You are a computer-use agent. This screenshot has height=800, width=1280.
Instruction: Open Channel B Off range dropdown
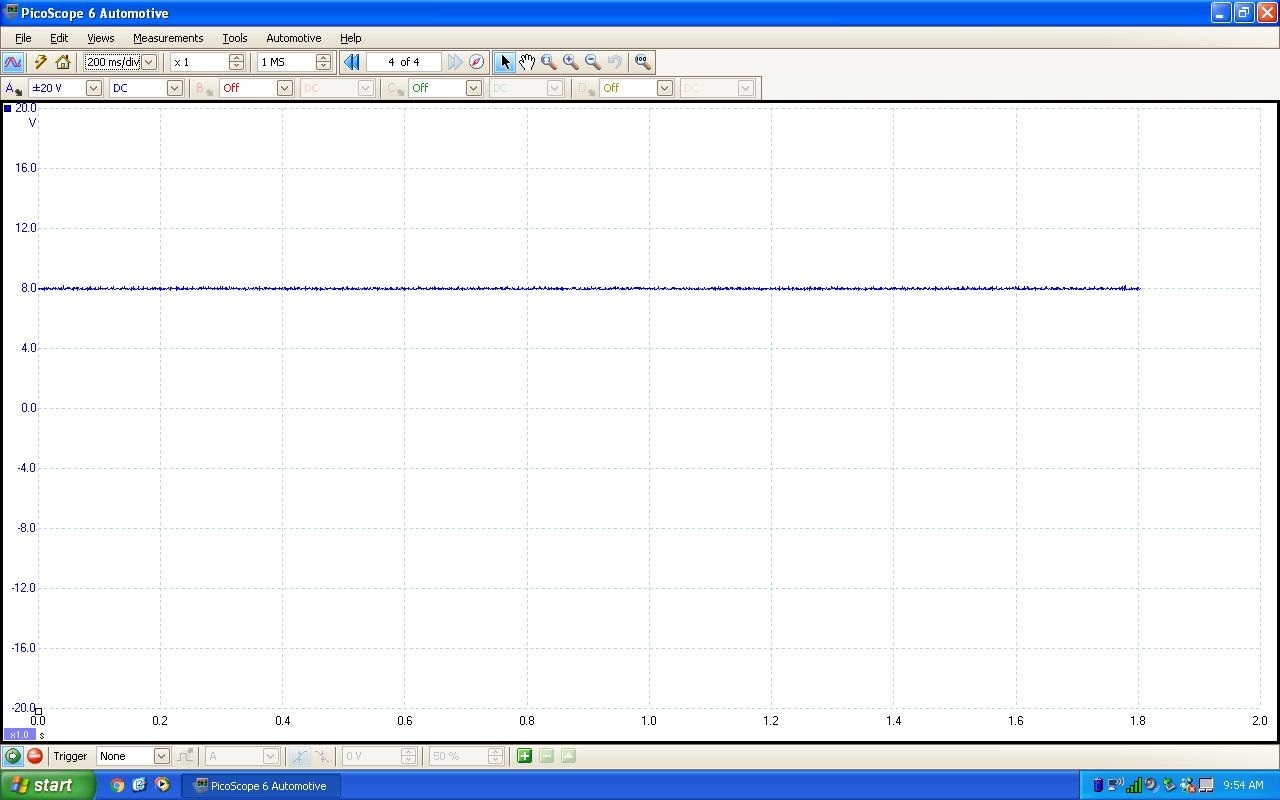click(x=284, y=88)
